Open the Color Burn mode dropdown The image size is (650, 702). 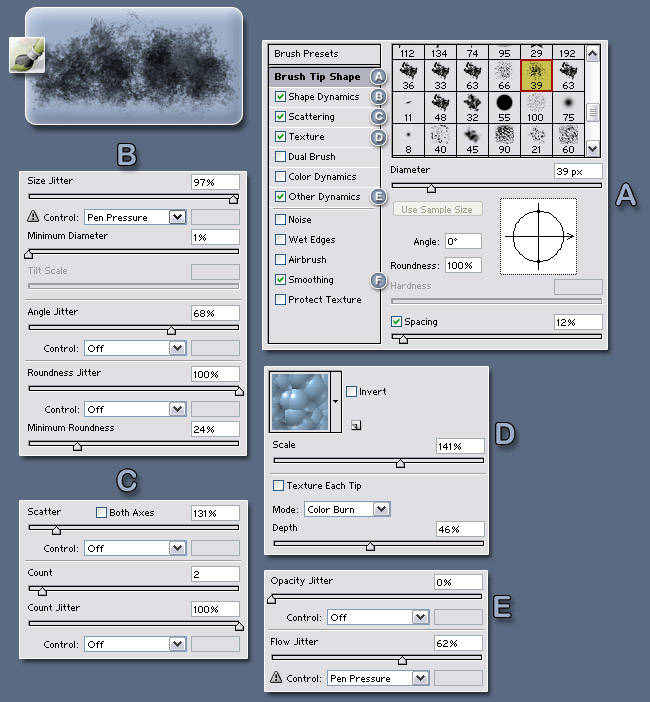[346, 509]
